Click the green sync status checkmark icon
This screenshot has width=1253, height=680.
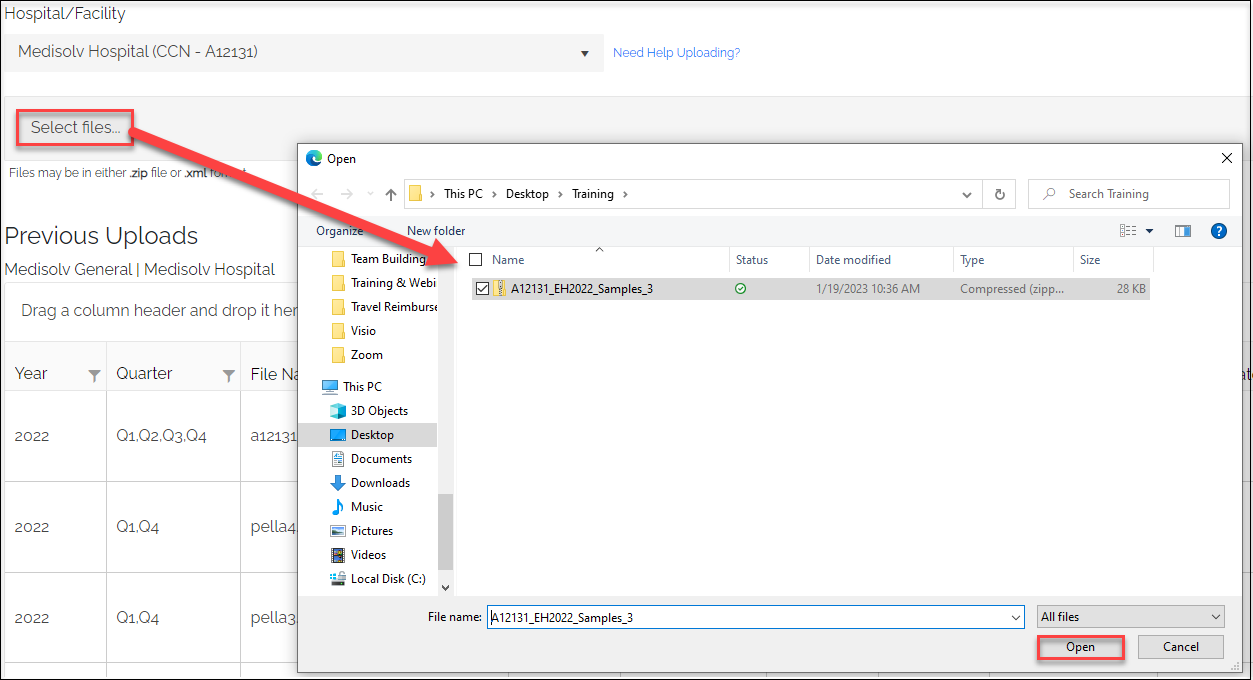click(740, 289)
